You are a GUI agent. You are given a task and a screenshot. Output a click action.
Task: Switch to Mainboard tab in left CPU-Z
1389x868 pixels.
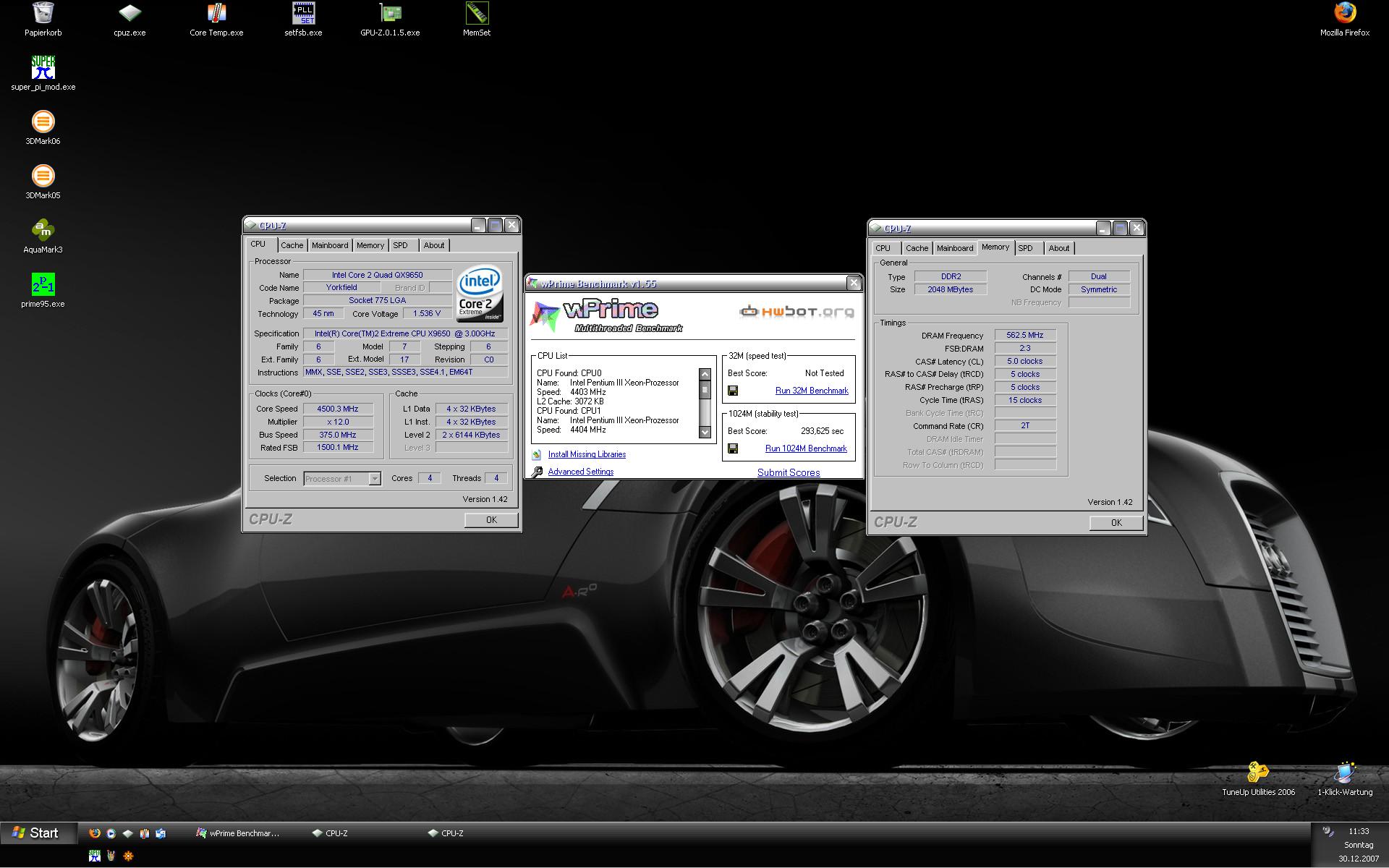330,245
